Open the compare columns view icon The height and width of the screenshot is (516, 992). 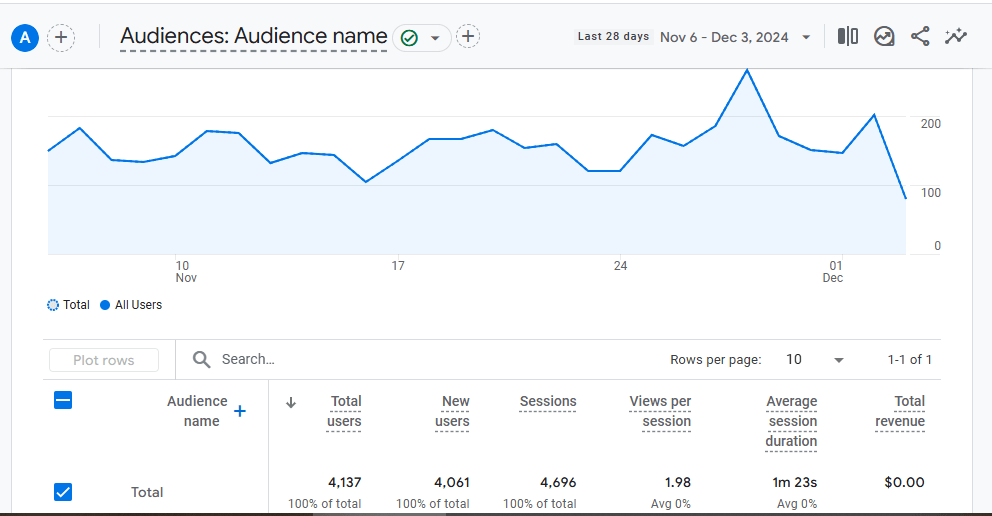848,37
